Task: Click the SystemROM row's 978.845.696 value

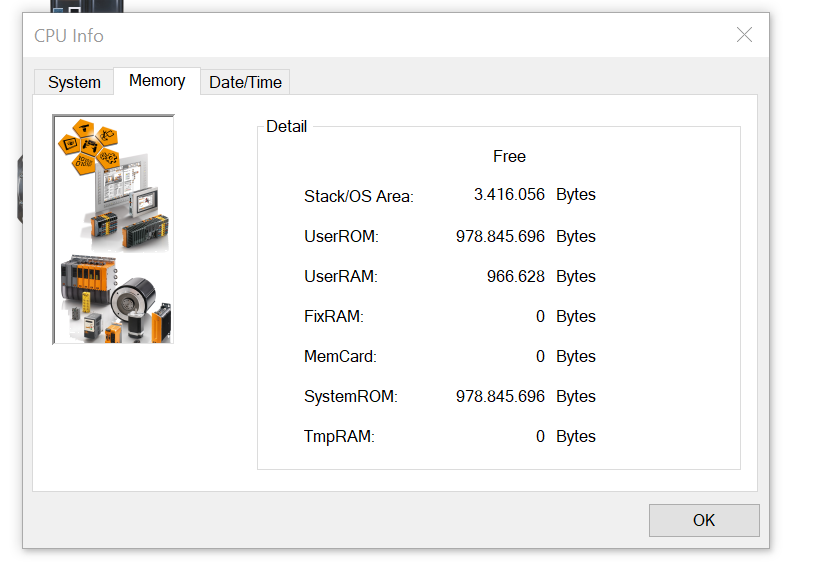Action: coord(500,396)
